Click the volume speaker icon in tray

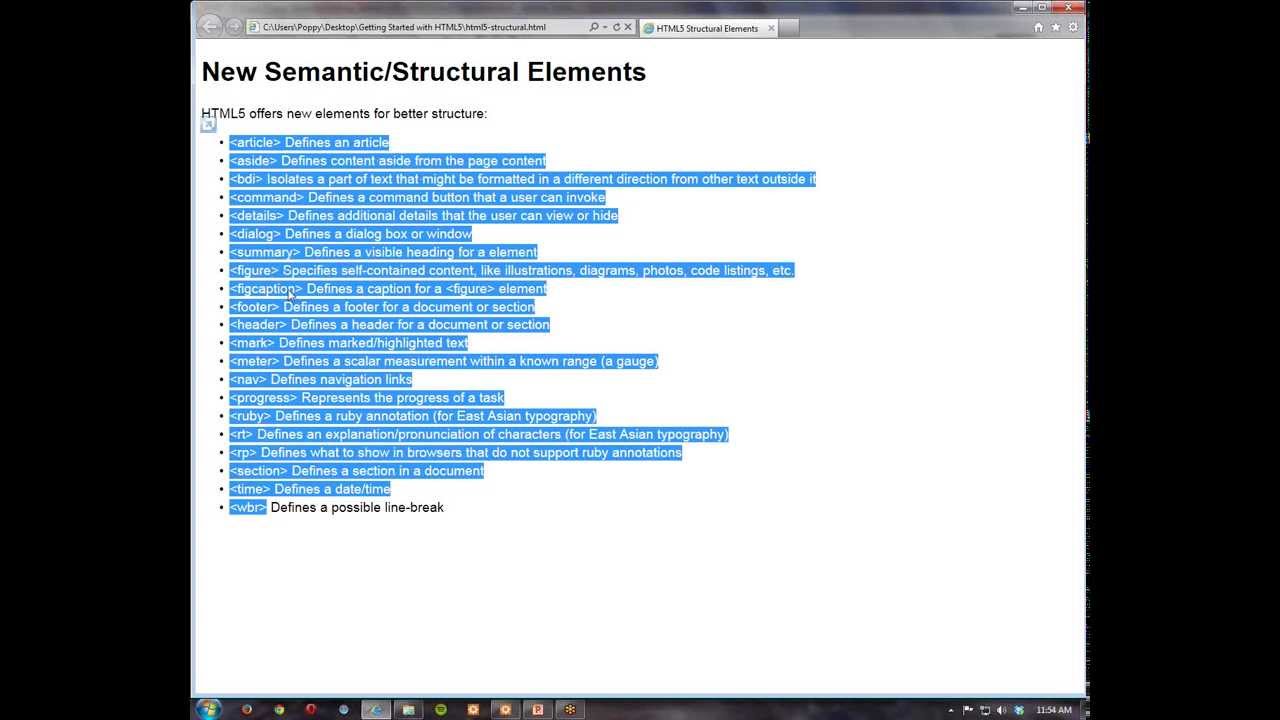(x=1002, y=710)
